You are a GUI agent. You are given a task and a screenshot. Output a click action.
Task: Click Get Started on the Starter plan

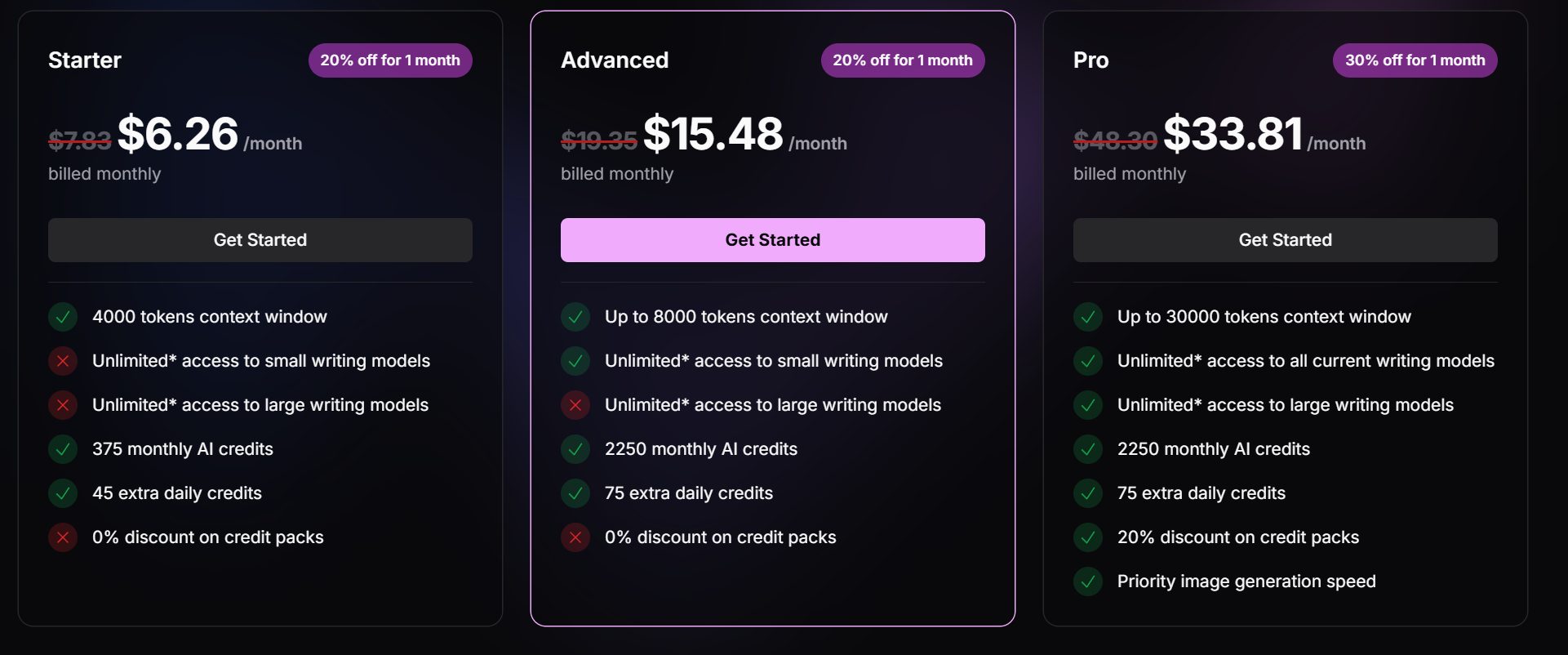(x=260, y=240)
